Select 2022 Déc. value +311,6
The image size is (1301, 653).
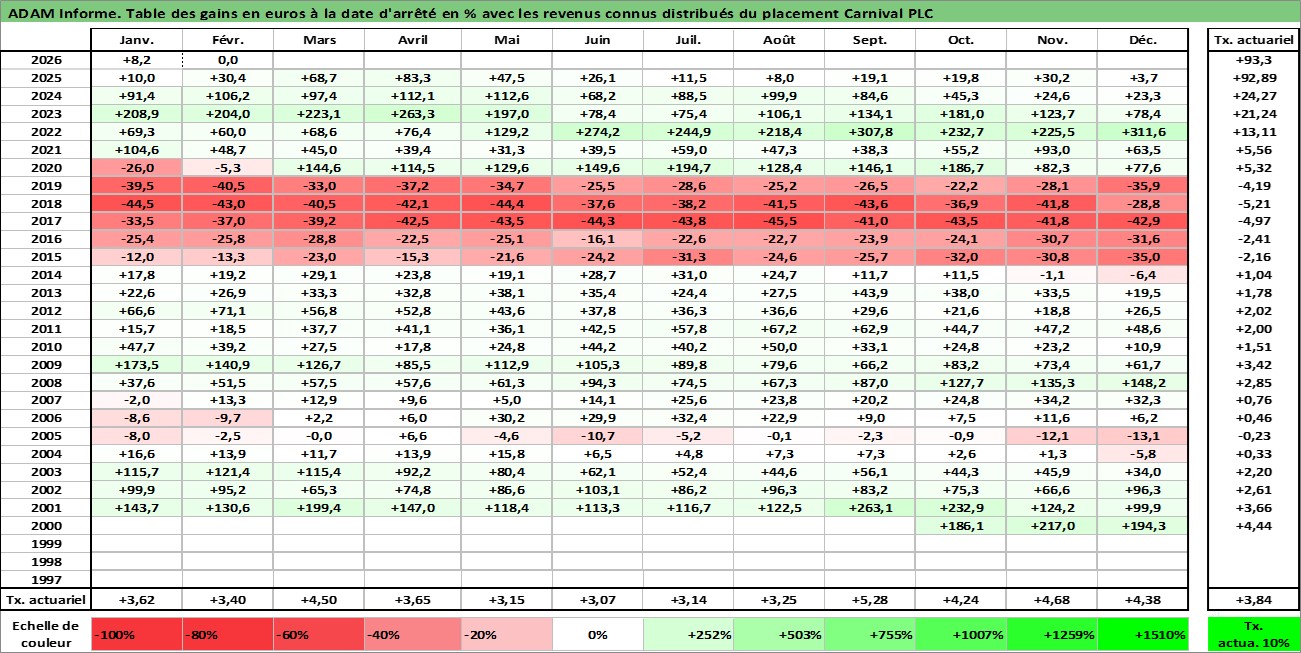point(1143,132)
